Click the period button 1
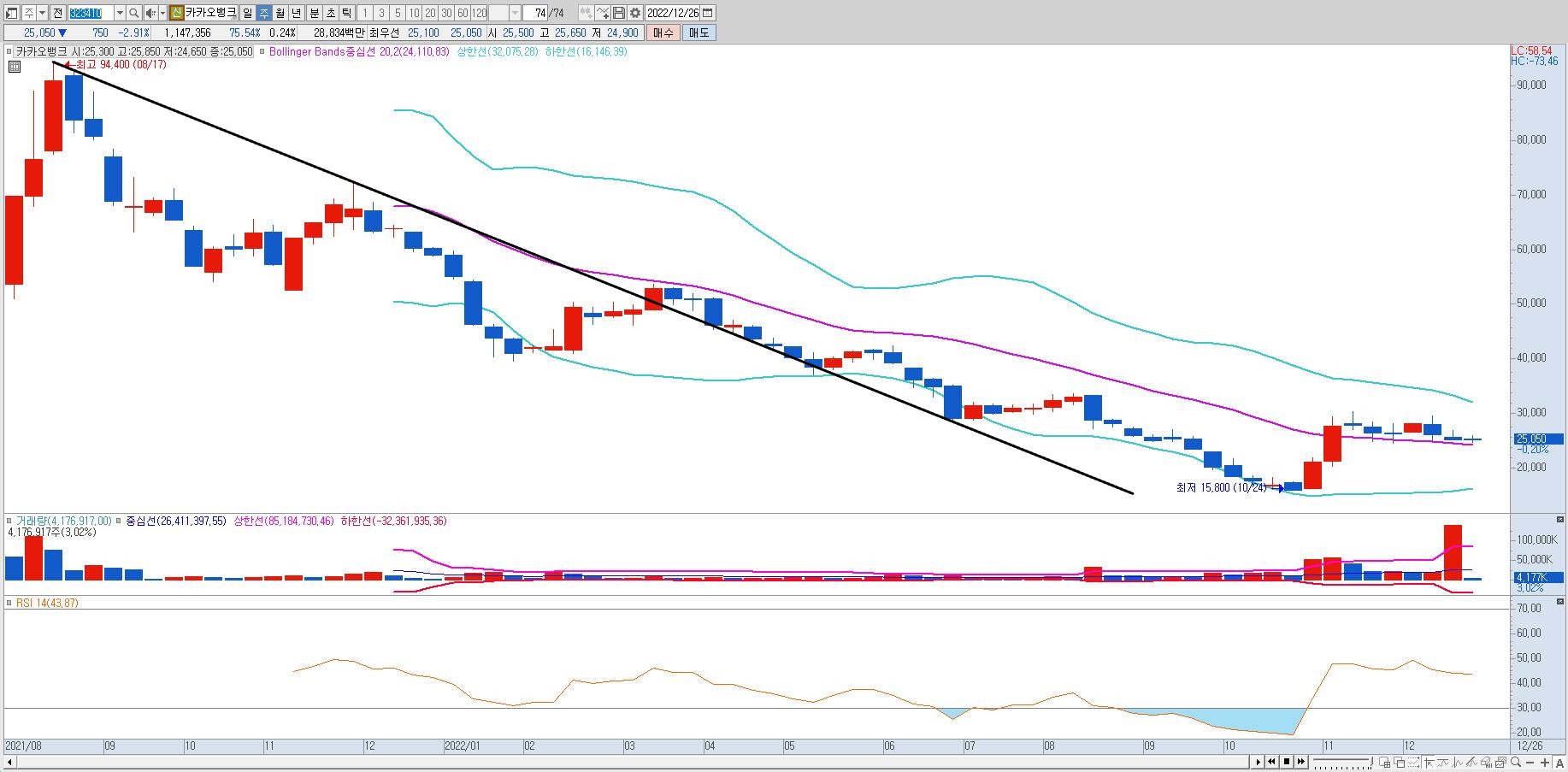 pyautogui.click(x=365, y=13)
